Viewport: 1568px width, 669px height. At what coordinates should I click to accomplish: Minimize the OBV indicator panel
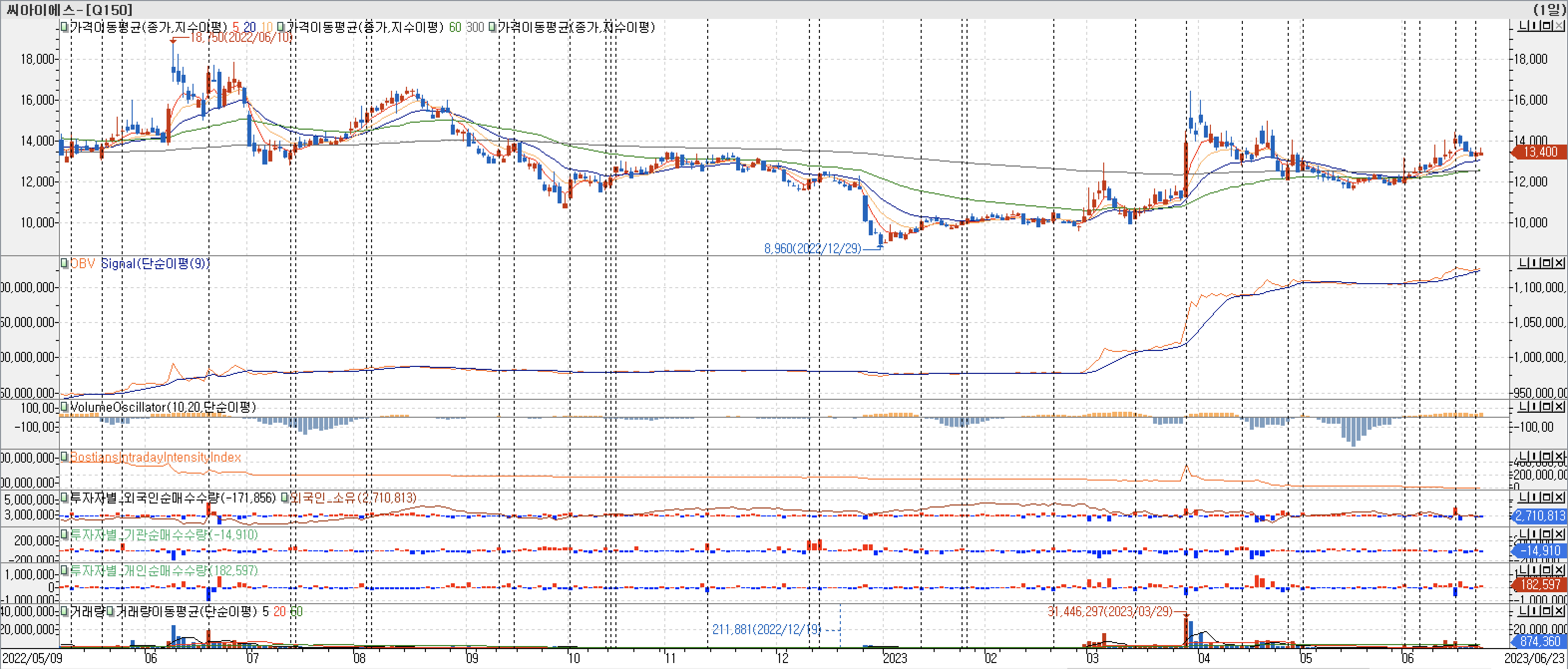(x=1525, y=263)
